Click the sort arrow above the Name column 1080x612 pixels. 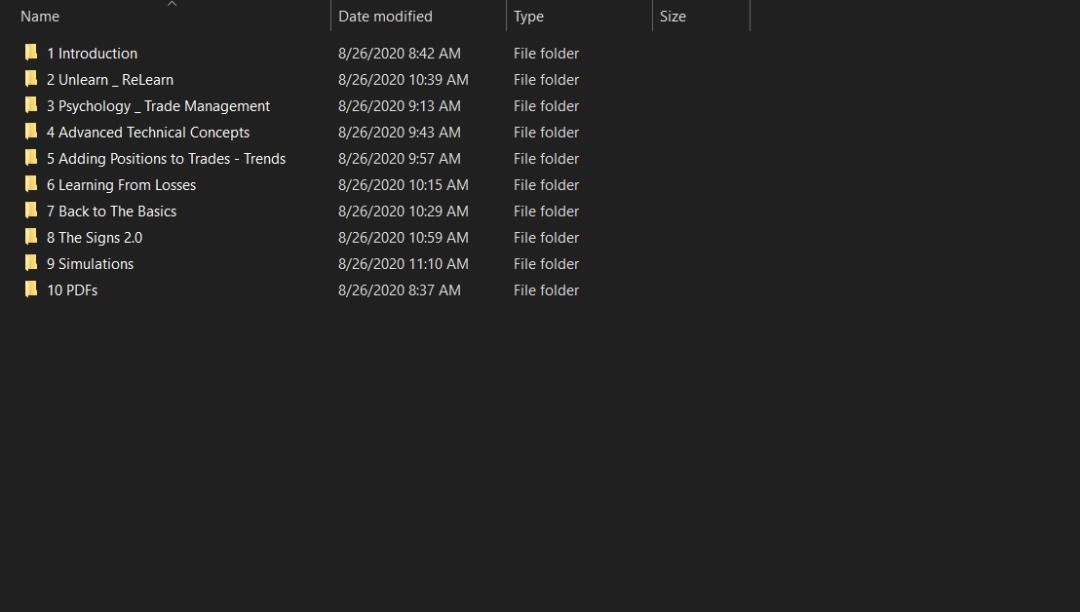pyautogui.click(x=172, y=4)
